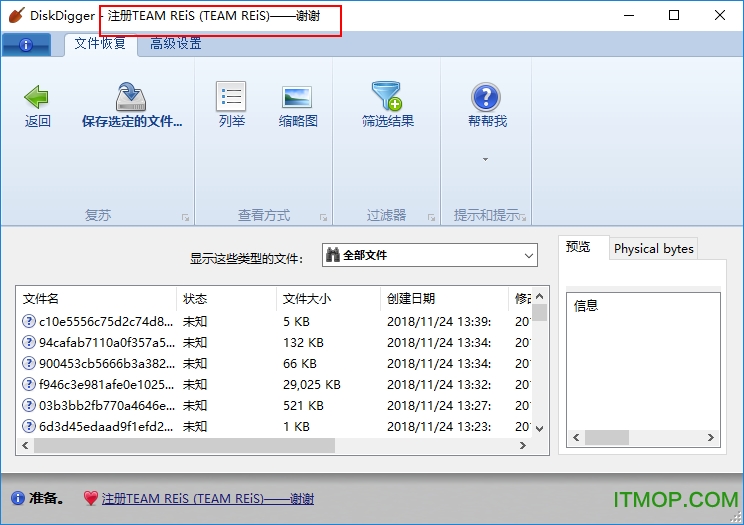Click file list horizontal scroll right arrow
Viewport: 744px width, 525px height.
pos(523,445)
